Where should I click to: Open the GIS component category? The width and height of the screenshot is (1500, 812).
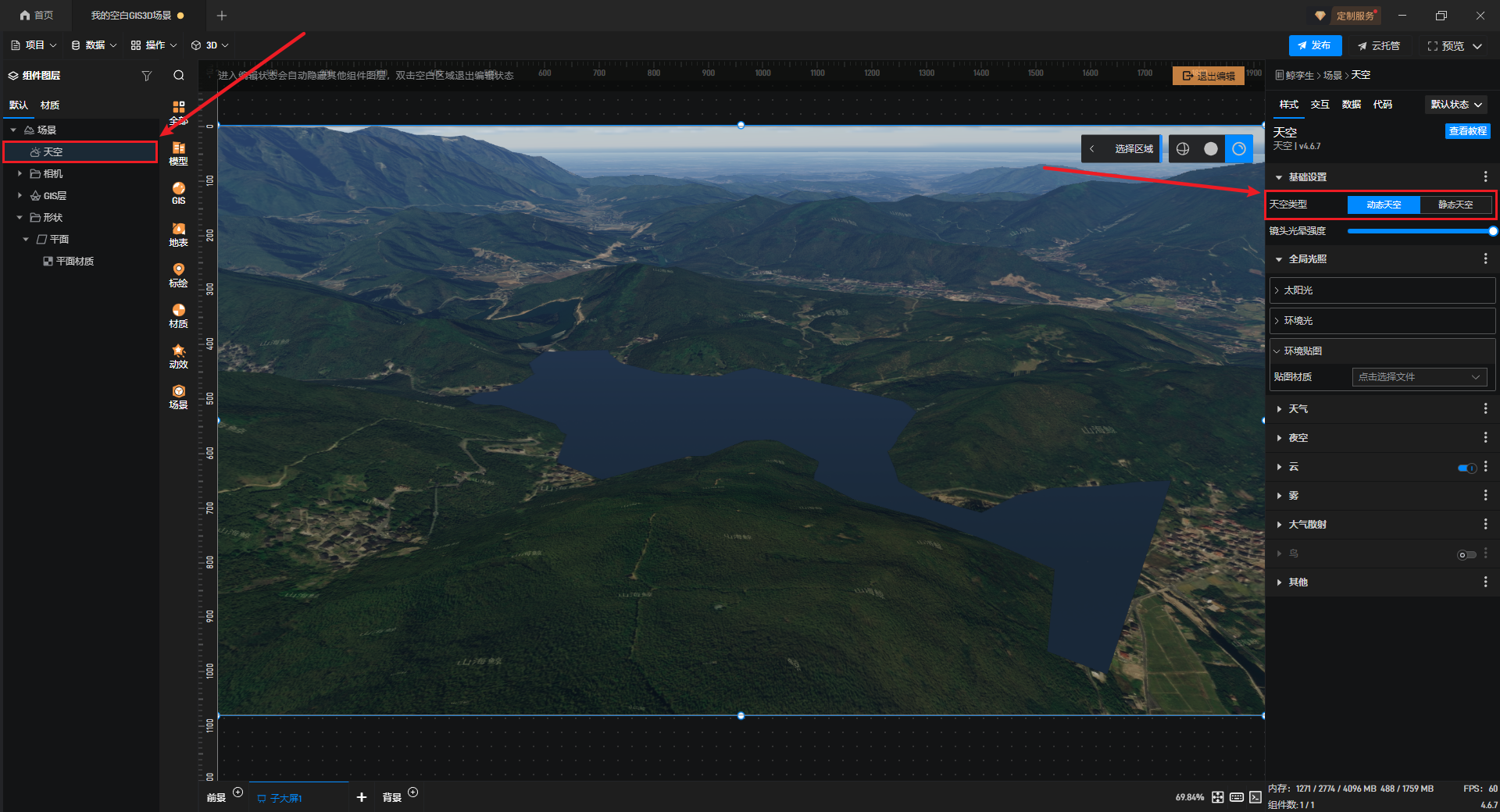(178, 193)
